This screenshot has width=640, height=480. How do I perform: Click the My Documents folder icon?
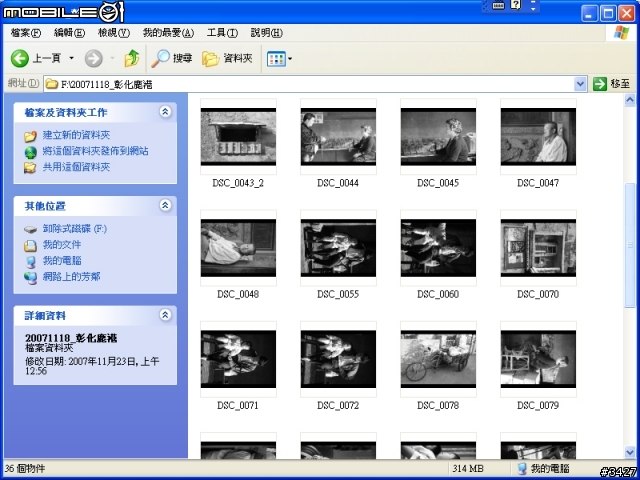coord(31,246)
